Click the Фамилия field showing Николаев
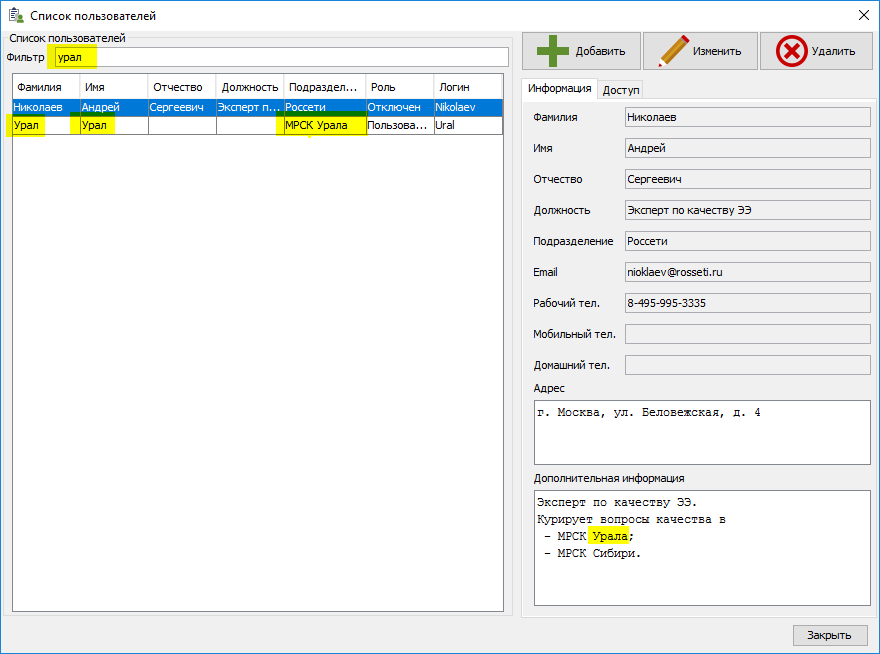Viewport: 880px width, 654px height. (748, 117)
